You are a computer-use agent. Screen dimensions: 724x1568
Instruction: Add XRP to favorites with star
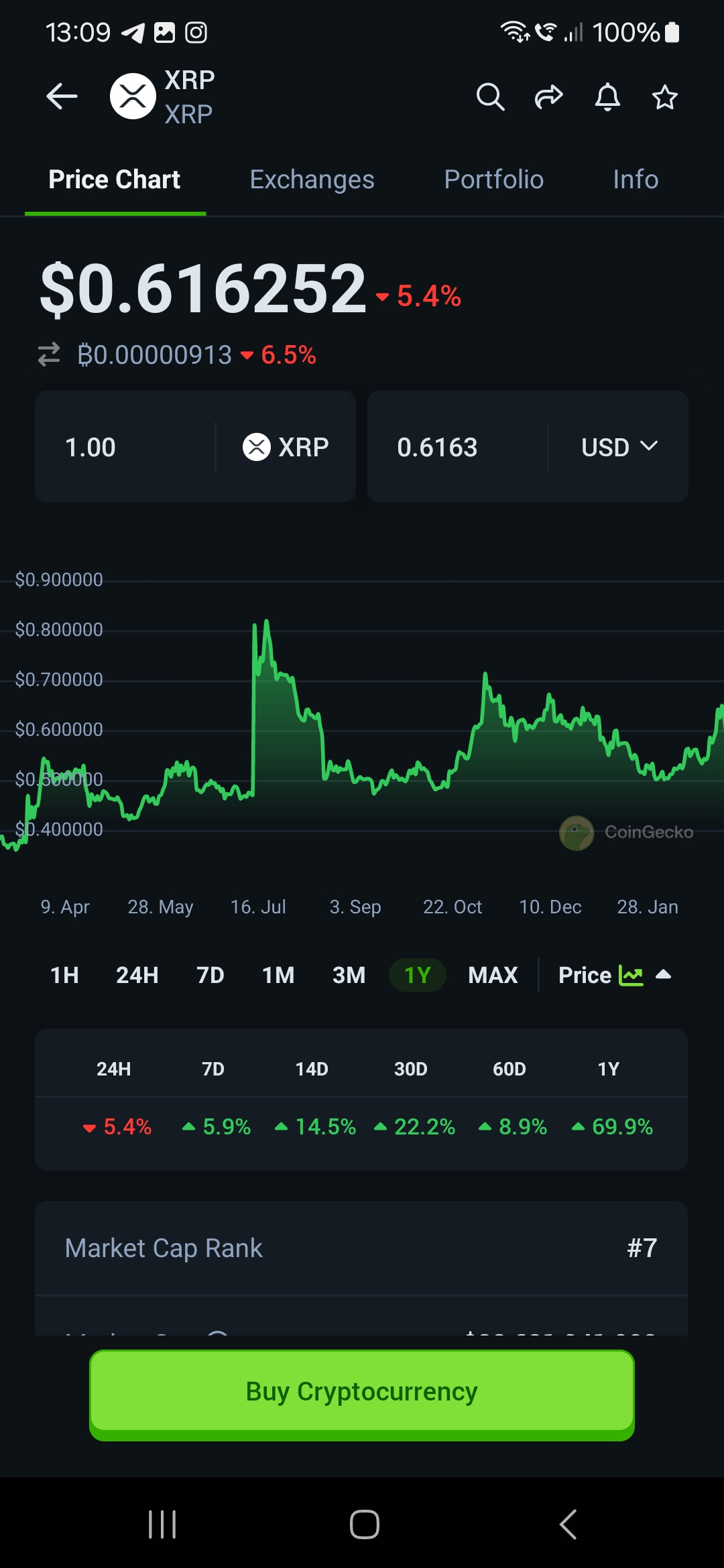pyautogui.click(x=664, y=97)
